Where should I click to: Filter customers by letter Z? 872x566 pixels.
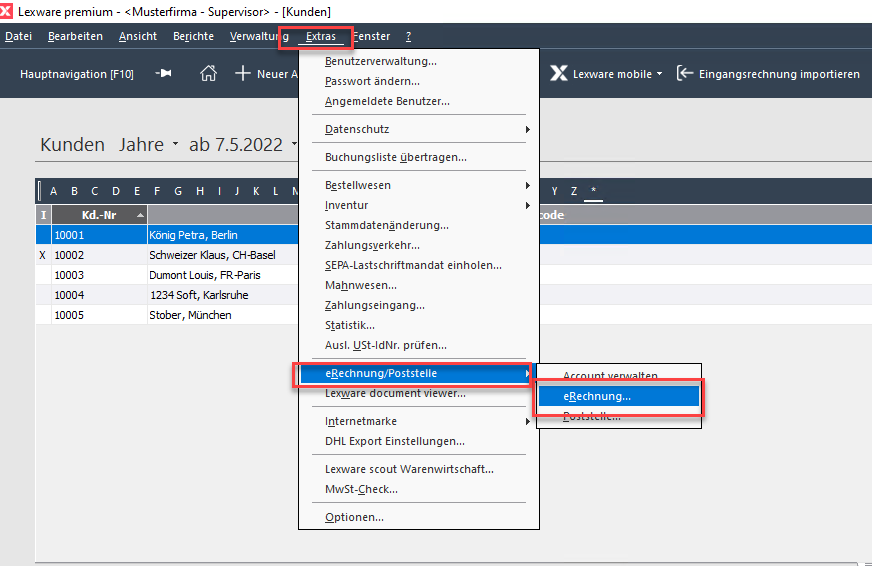coord(574,191)
